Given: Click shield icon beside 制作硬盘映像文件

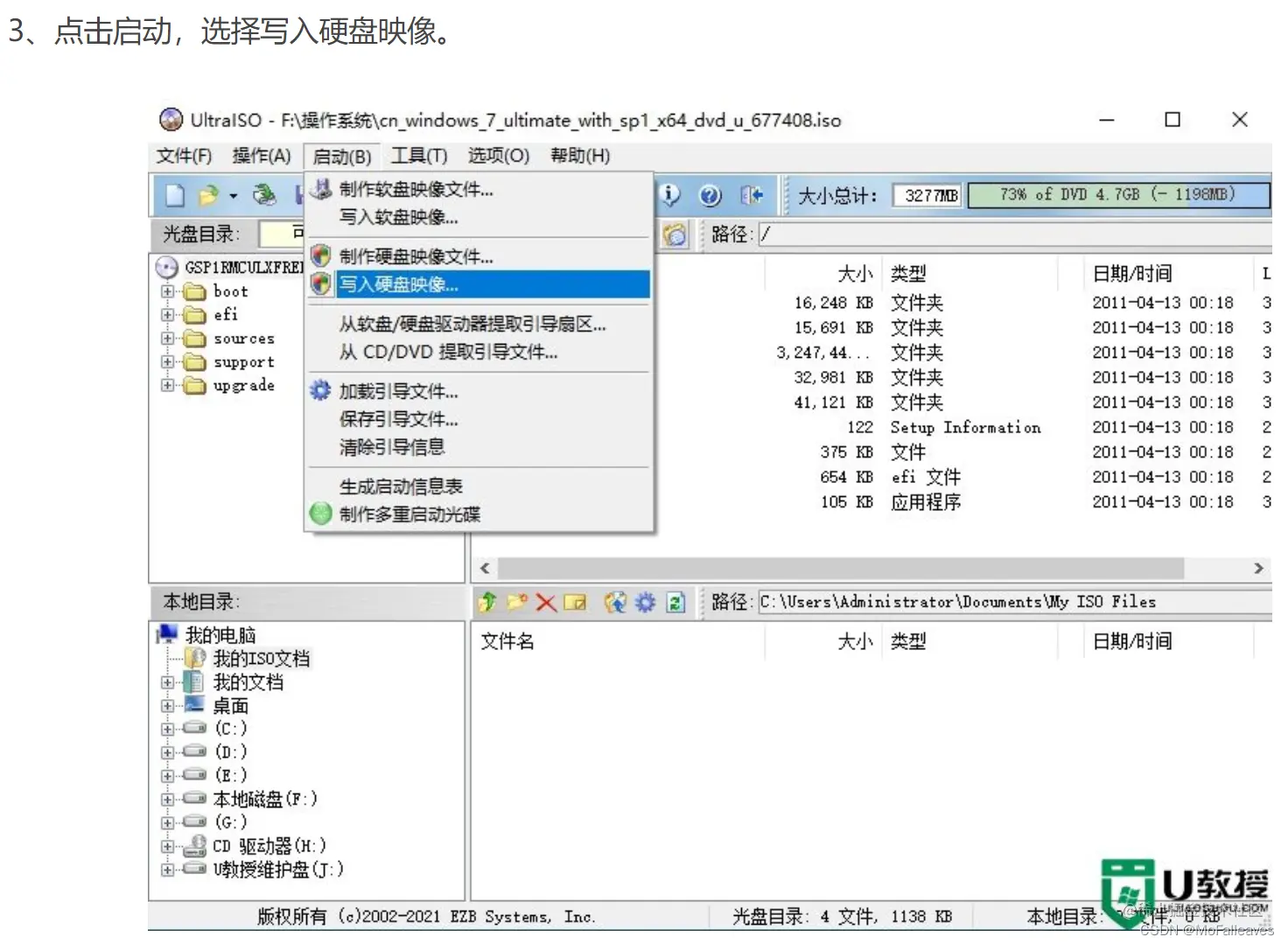Looking at the screenshot, I should coord(321,255).
